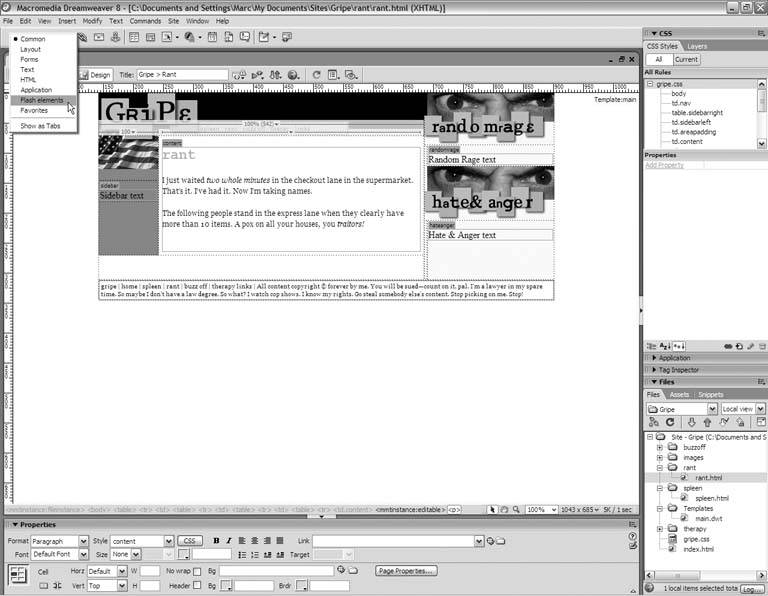The image size is (768, 596).
Task: Click the Bold formatting icon
Action: 215,541
